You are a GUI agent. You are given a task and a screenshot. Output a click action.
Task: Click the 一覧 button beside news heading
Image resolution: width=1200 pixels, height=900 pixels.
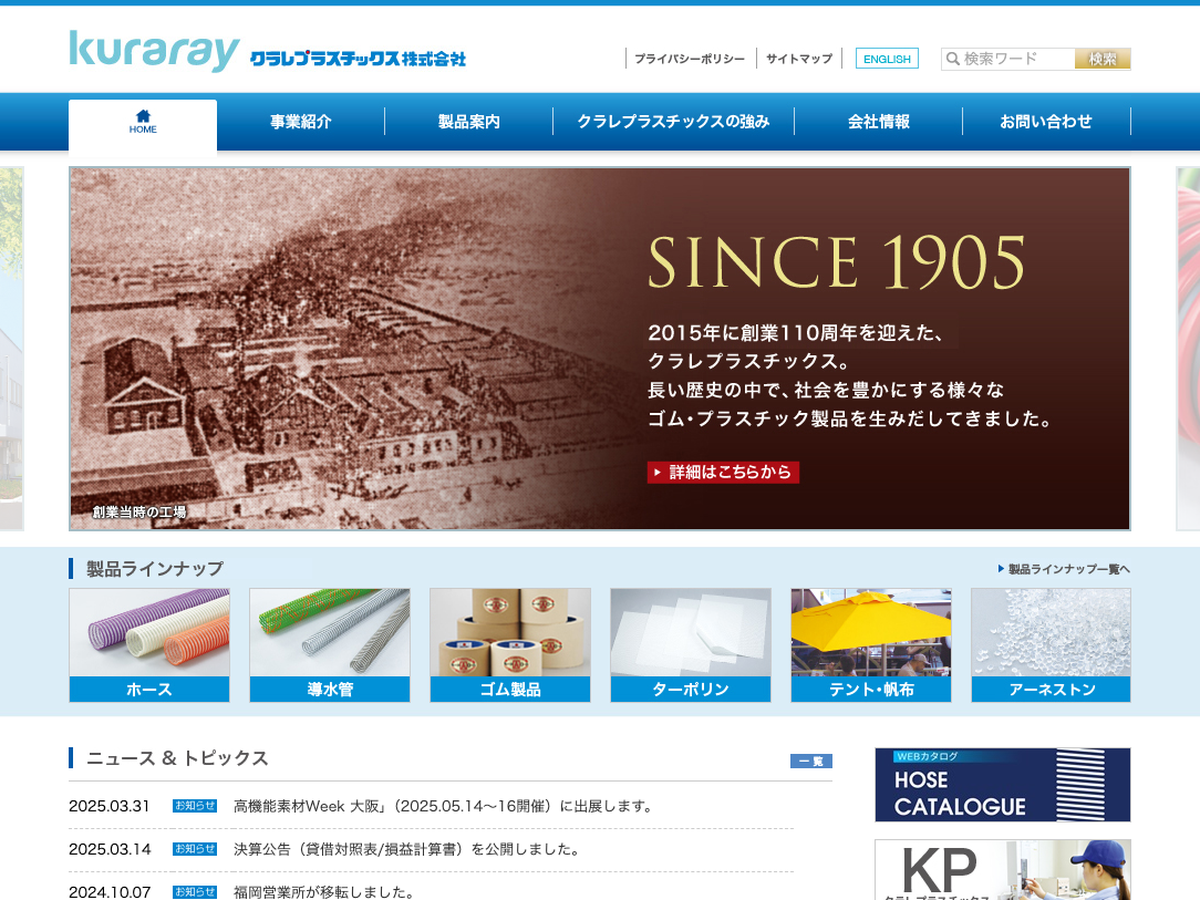click(811, 761)
